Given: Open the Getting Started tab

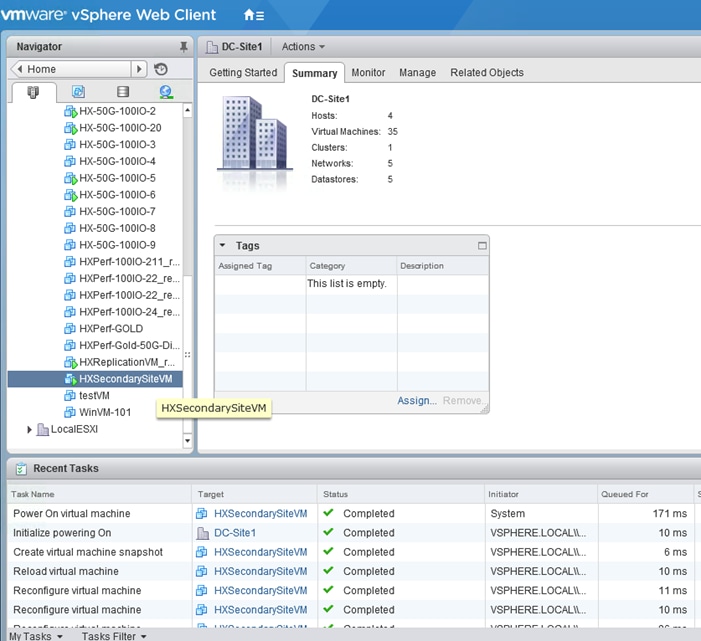Looking at the screenshot, I should [243, 72].
